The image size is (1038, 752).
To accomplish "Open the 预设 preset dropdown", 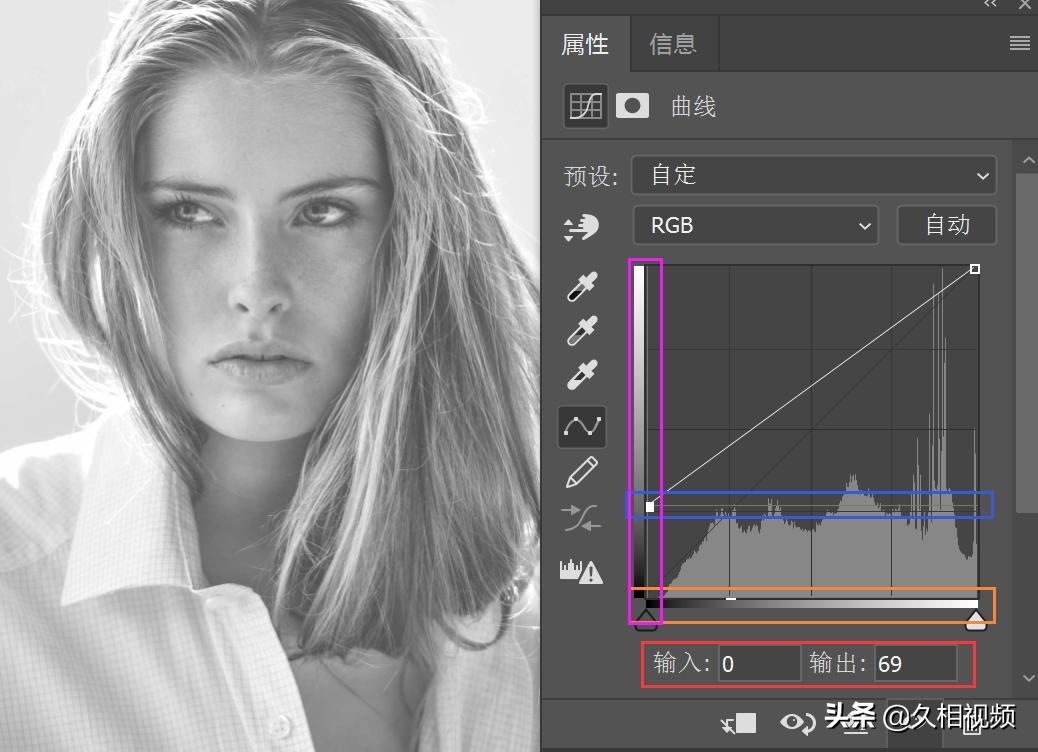I will [x=814, y=175].
